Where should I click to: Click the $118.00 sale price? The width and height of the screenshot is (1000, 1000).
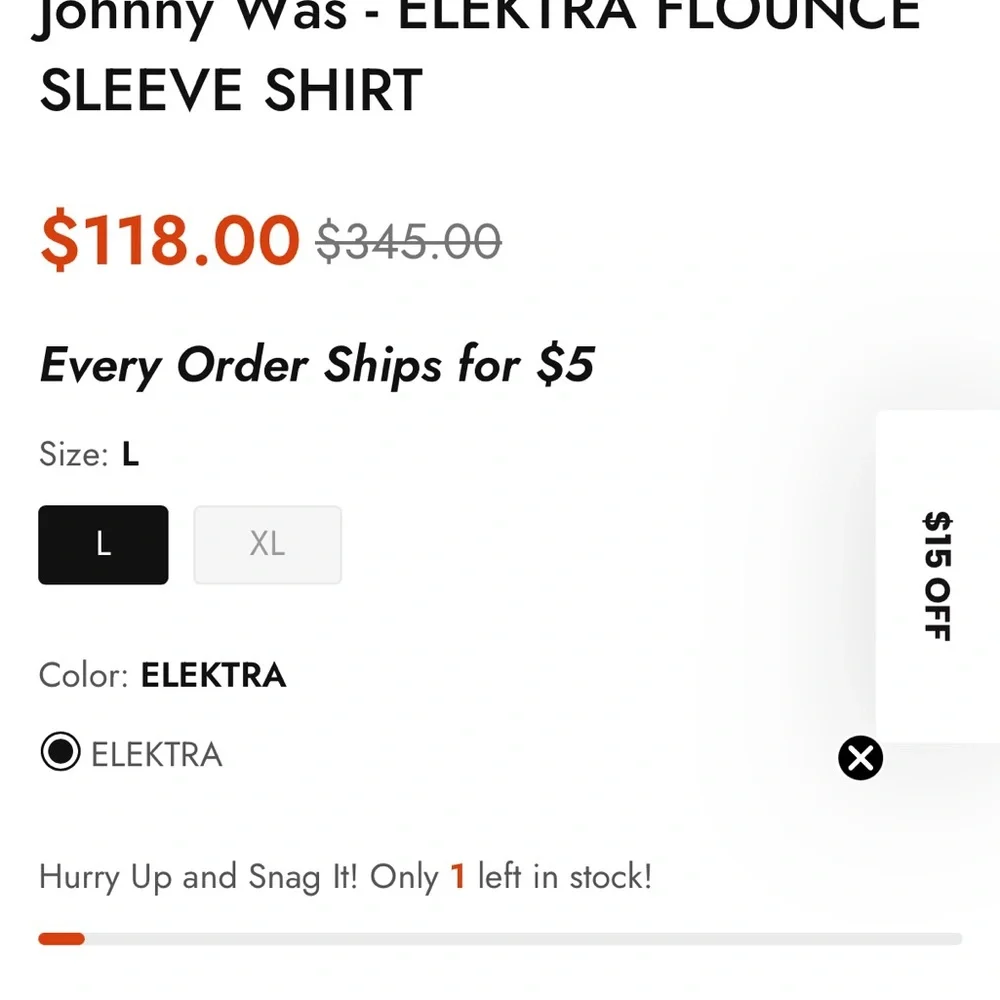click(x=170, y=241)
